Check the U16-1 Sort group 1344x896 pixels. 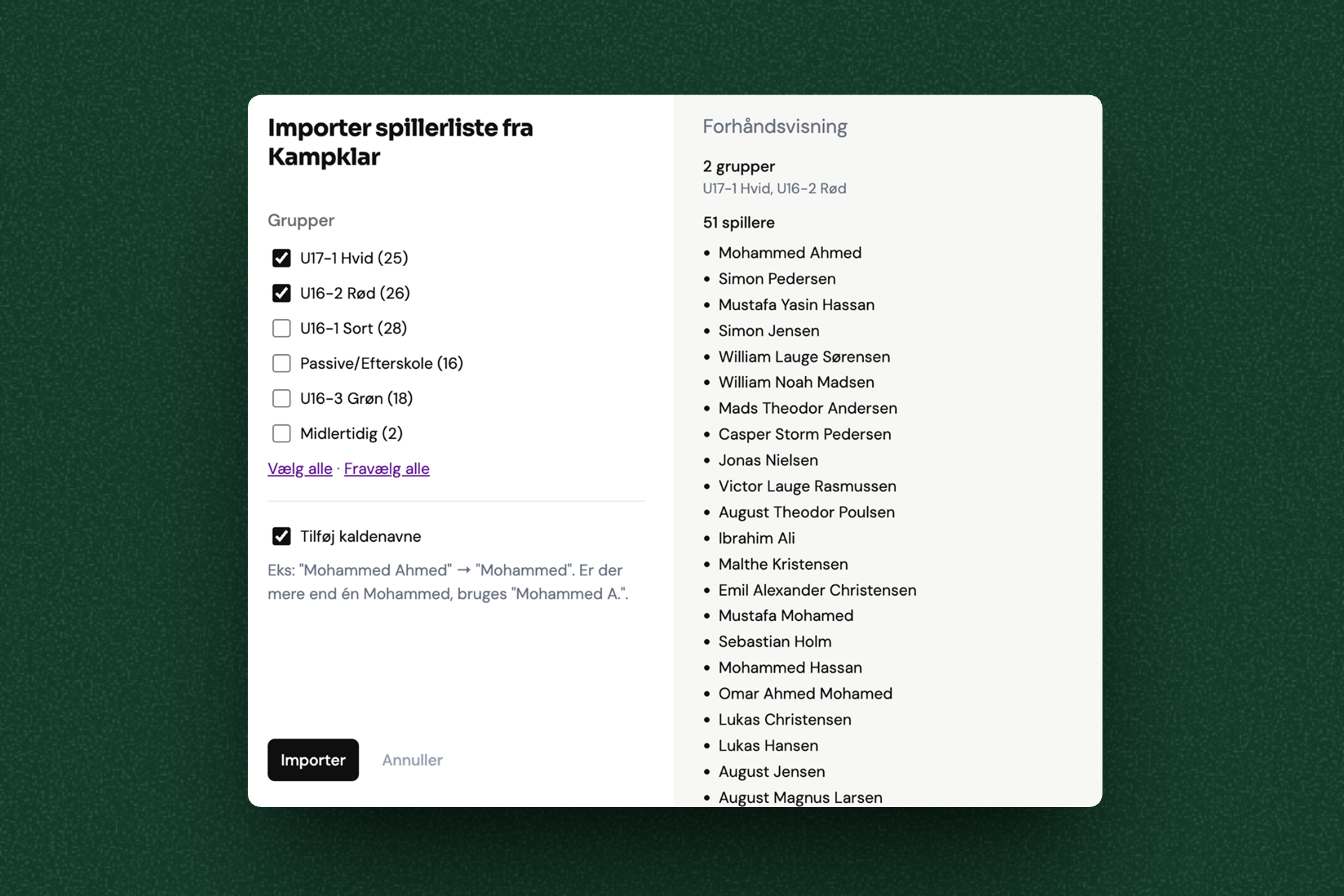click(281, 328)
